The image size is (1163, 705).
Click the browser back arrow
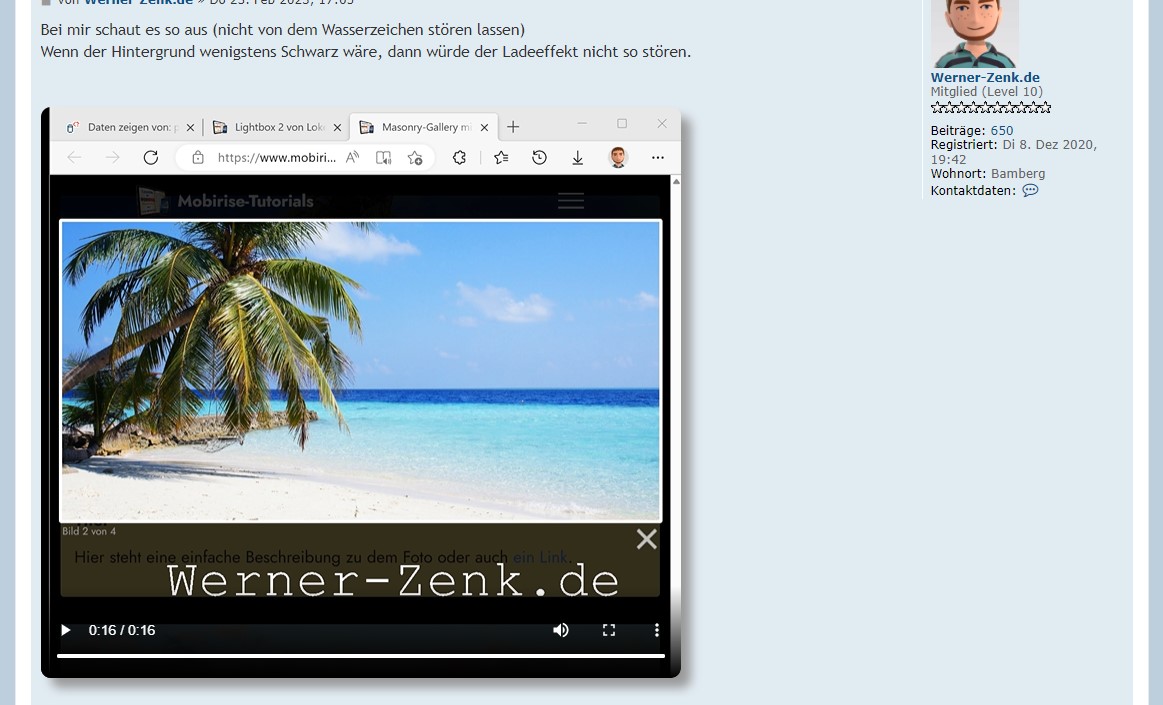coord(74,157)
